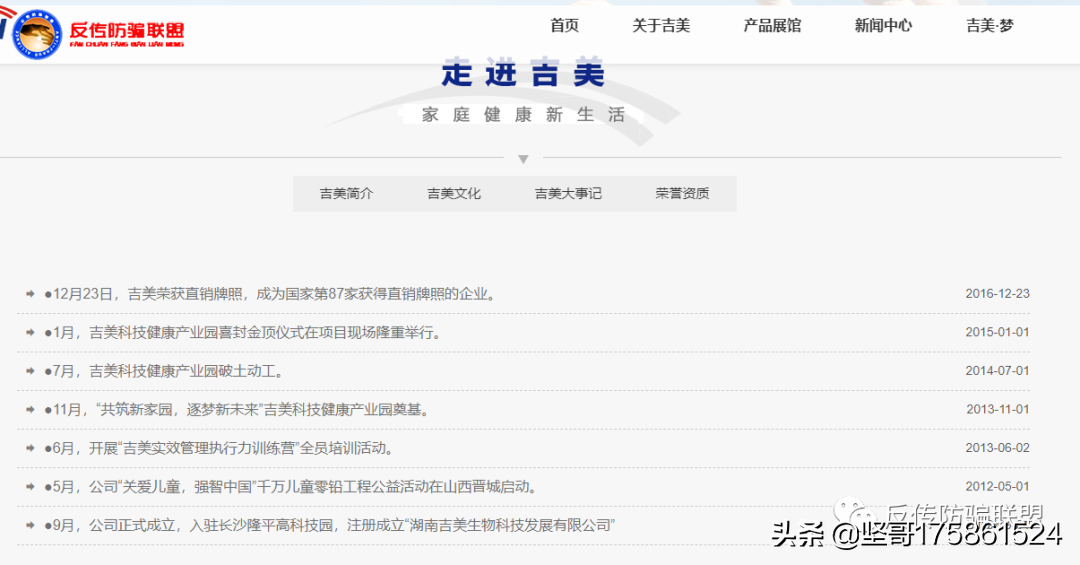
Task: Go to the 产品展馆 menu item
Action: [x=772, y=25]
